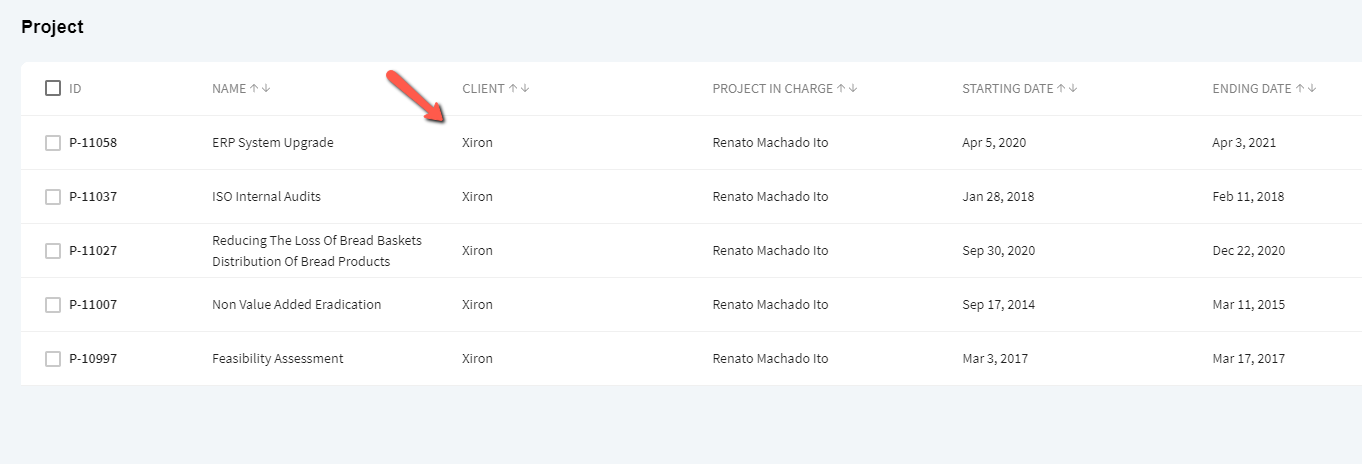Sort by Ending Date arrows
Viewport: 1362px width, 464px height.
point(1306,88)
